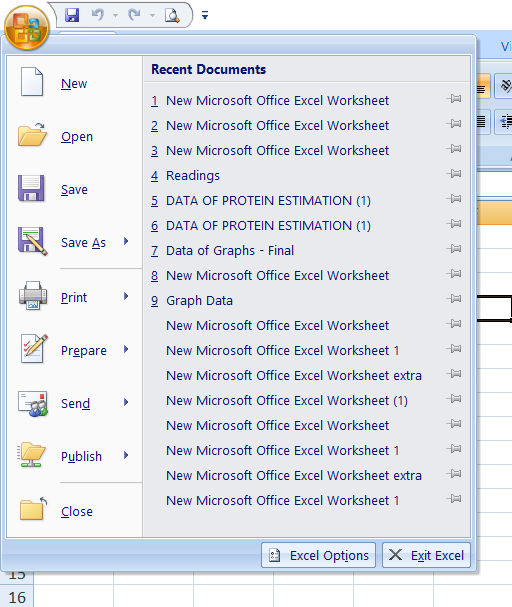The height and width of the screenshot is (607, 512).
Task: Open New Microsoft Office Excel Worksheet (1) document
Action: 287,401
